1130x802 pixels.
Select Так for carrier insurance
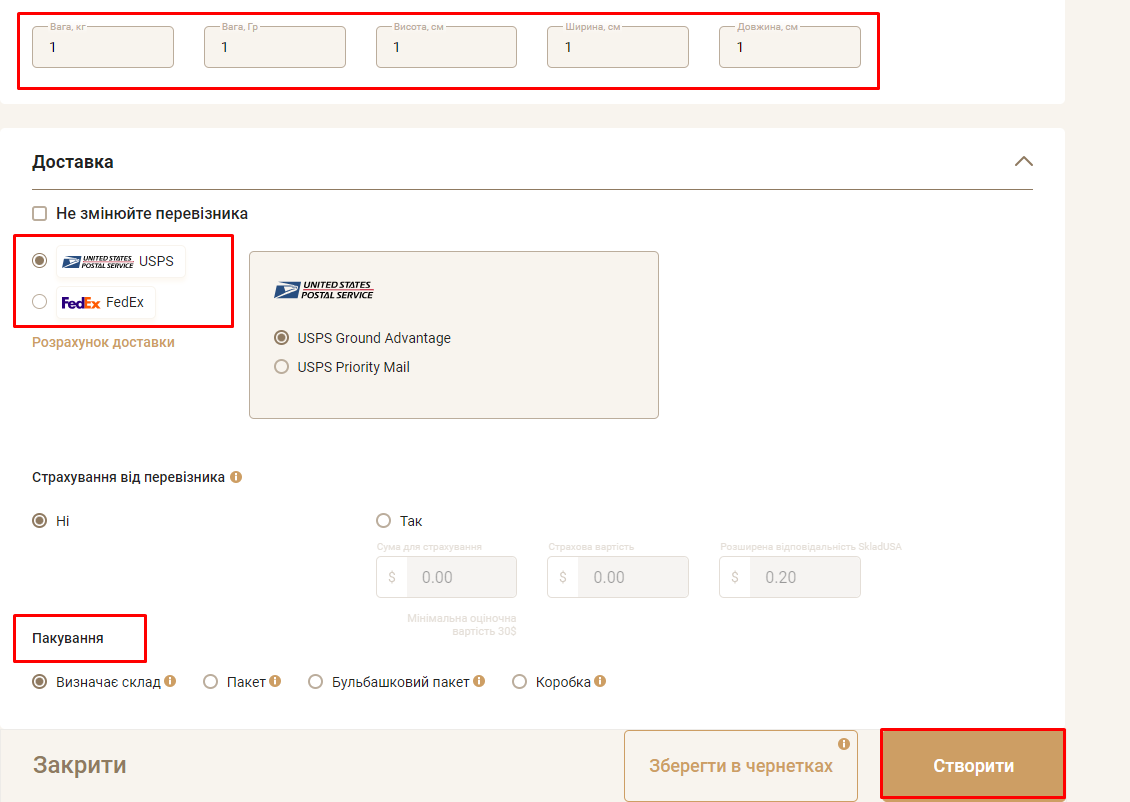pyautogui.click(x=383, y=520)
